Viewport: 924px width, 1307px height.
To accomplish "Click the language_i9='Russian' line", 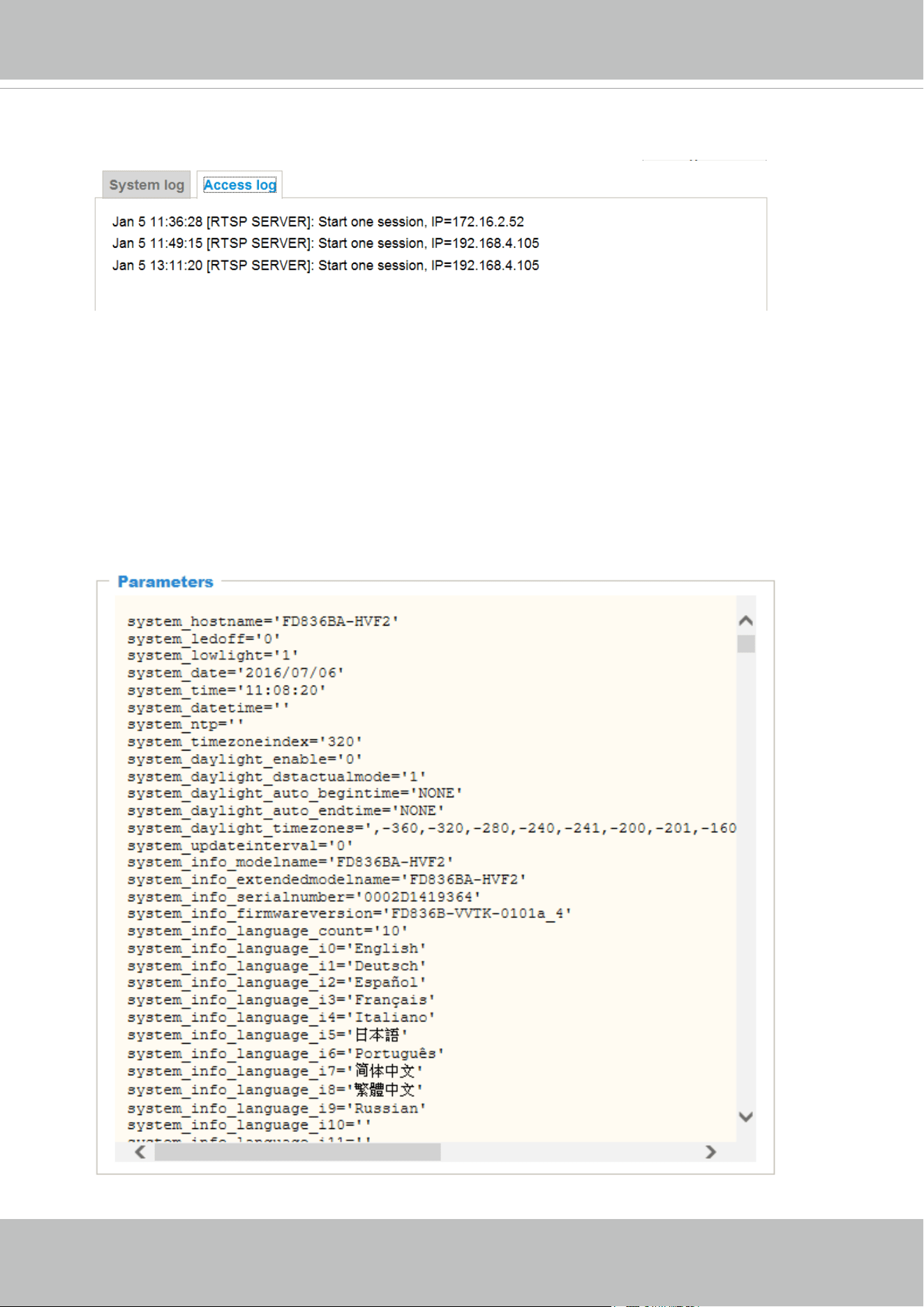I will click(x=277, y=1109).
